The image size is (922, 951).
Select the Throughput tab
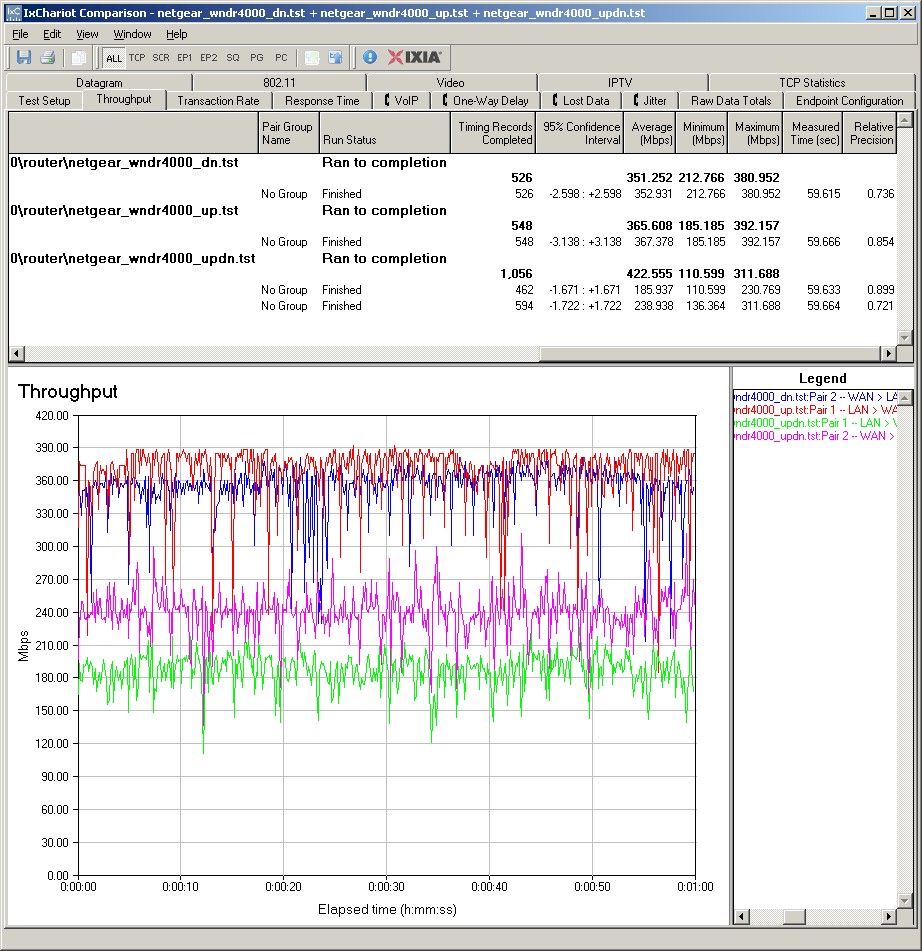pyautogui.click(x=124, y=99)
